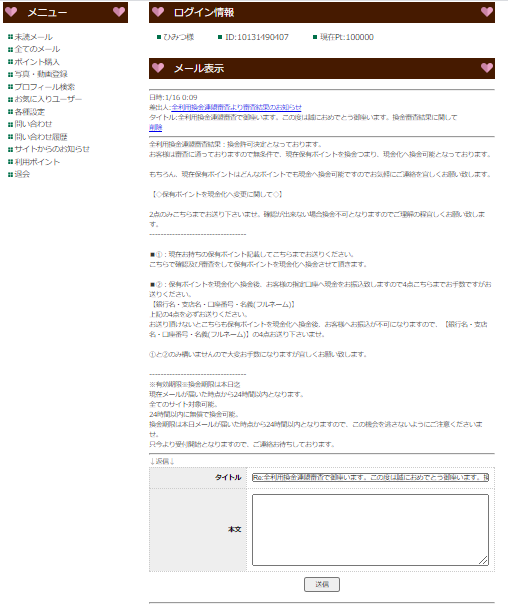
Task: Open the sender name link
Action: (x=236, y=107)
